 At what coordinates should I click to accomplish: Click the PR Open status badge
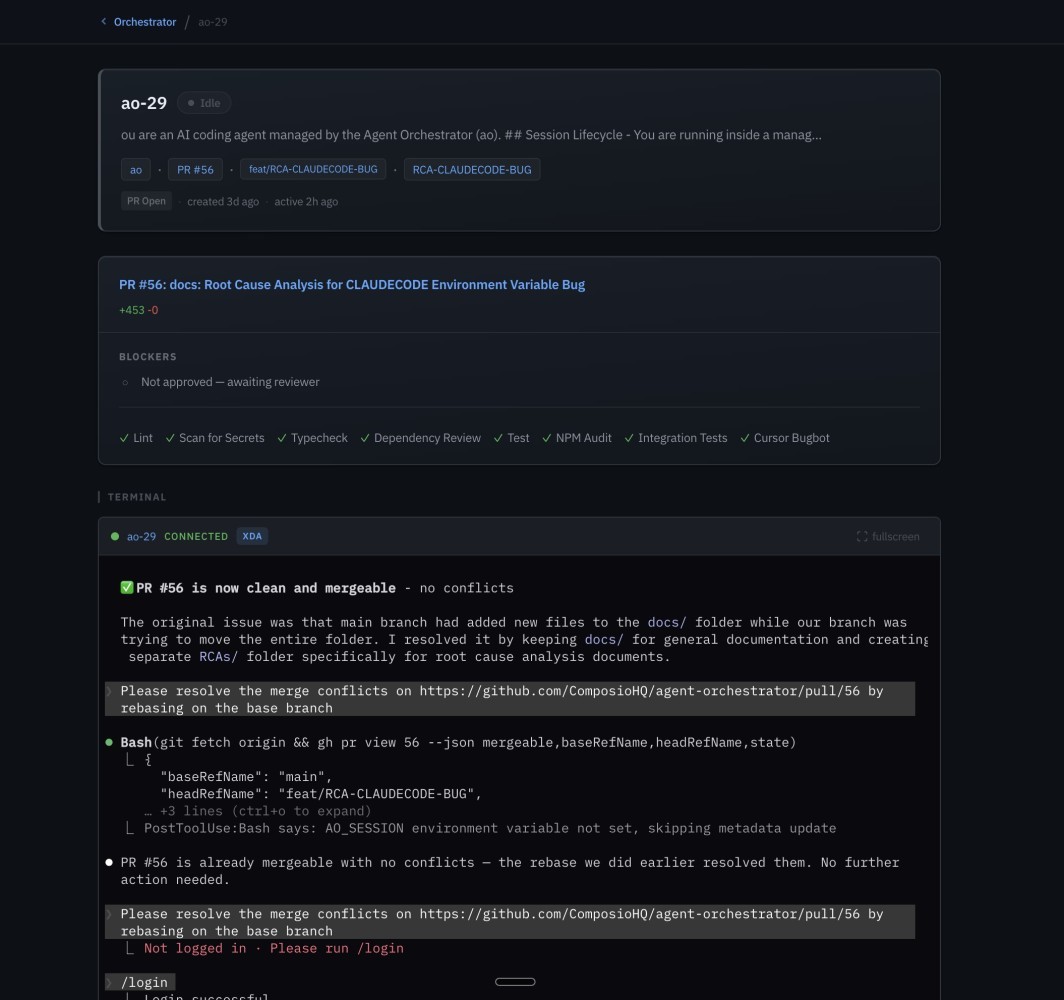(x=146, y=201)
